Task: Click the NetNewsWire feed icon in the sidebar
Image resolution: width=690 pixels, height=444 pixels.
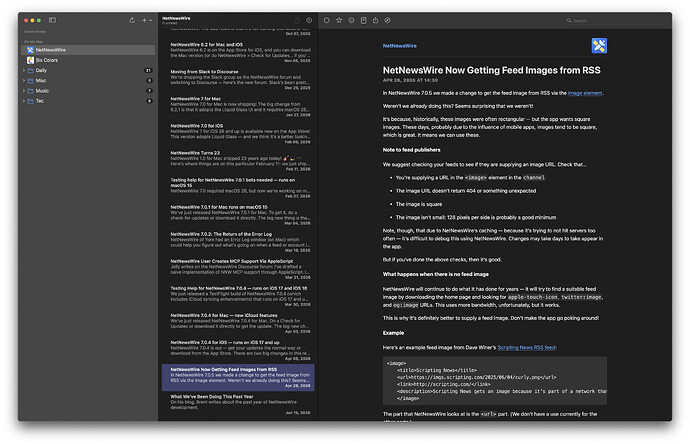Action: click(x=30, y=50)
